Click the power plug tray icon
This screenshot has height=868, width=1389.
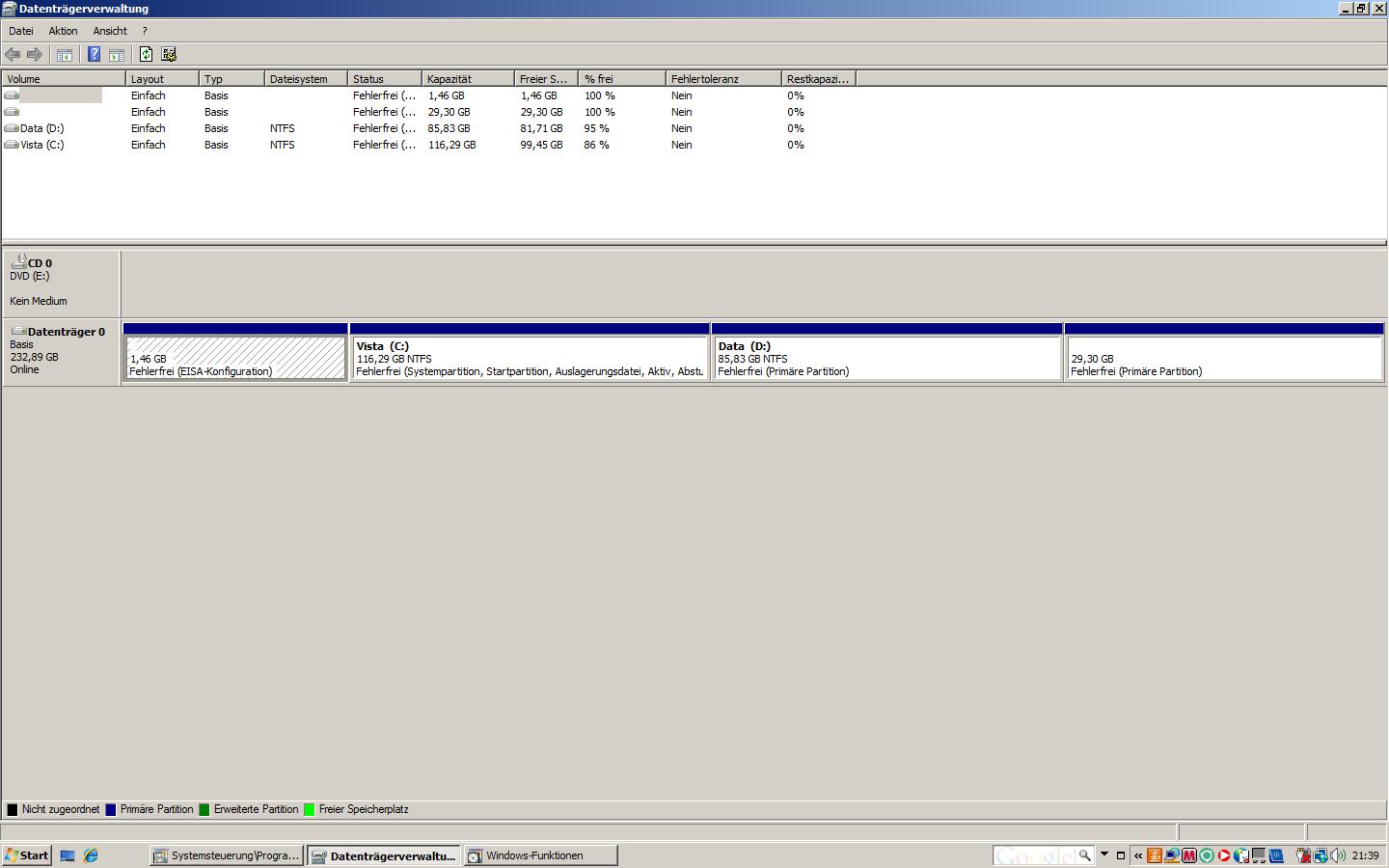coord(1303,855)
